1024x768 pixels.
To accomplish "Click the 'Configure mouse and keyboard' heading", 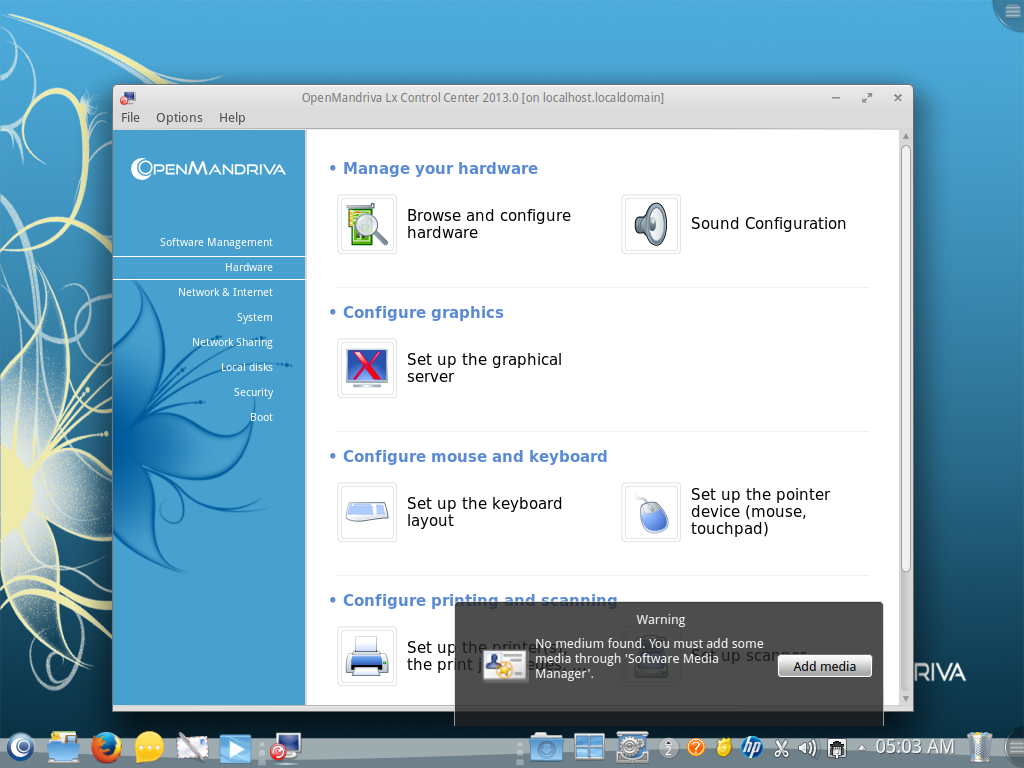I will (x=475, y=456).
